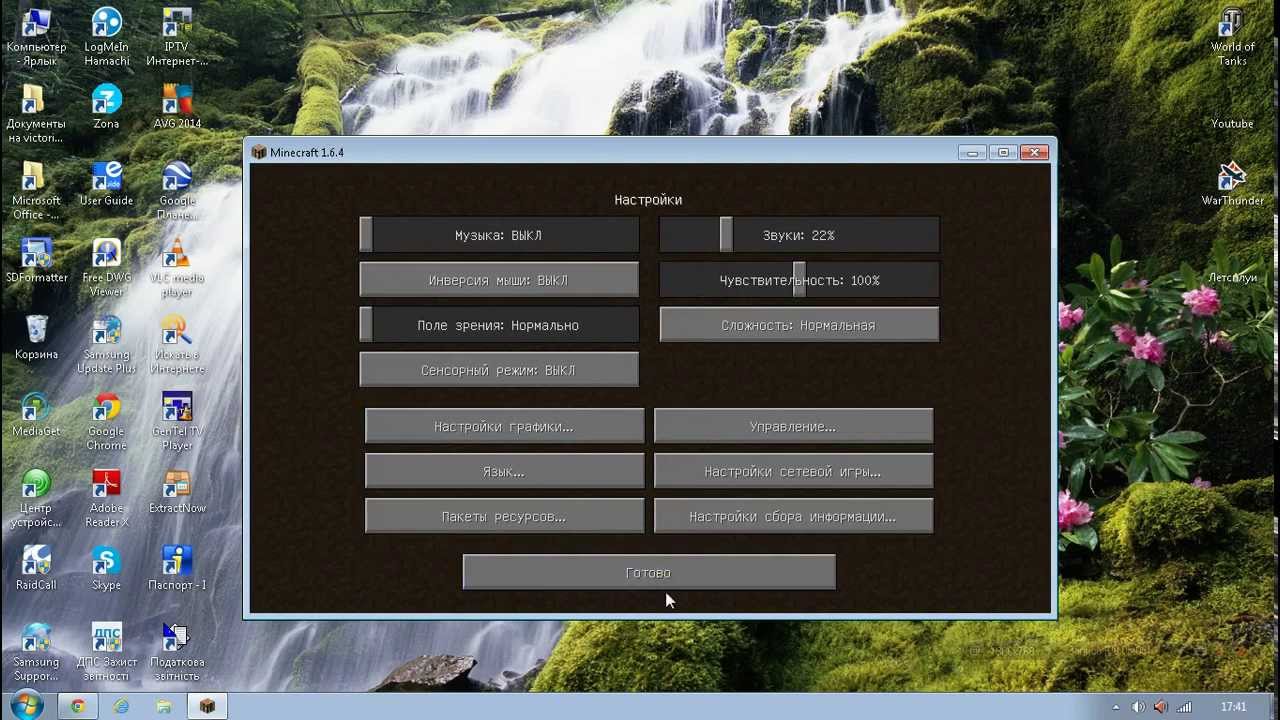The height and width of the screenshot is (720, 1280).
Task: Open Документы на victori folder icon
Action: point(36,114)
